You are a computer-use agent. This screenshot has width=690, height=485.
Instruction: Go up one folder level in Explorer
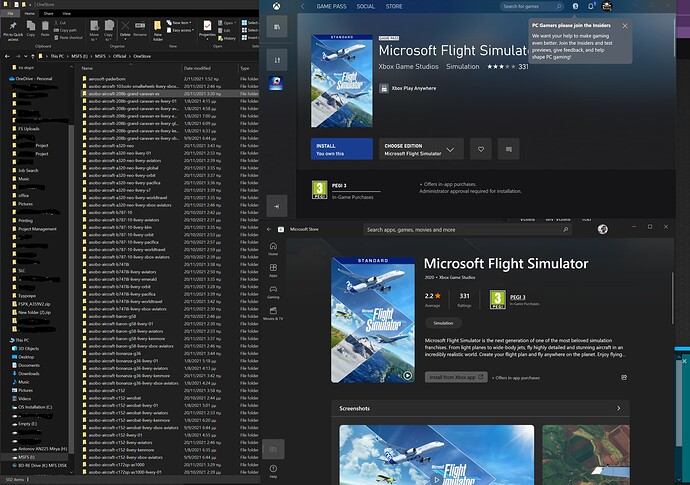coord(33,56)
